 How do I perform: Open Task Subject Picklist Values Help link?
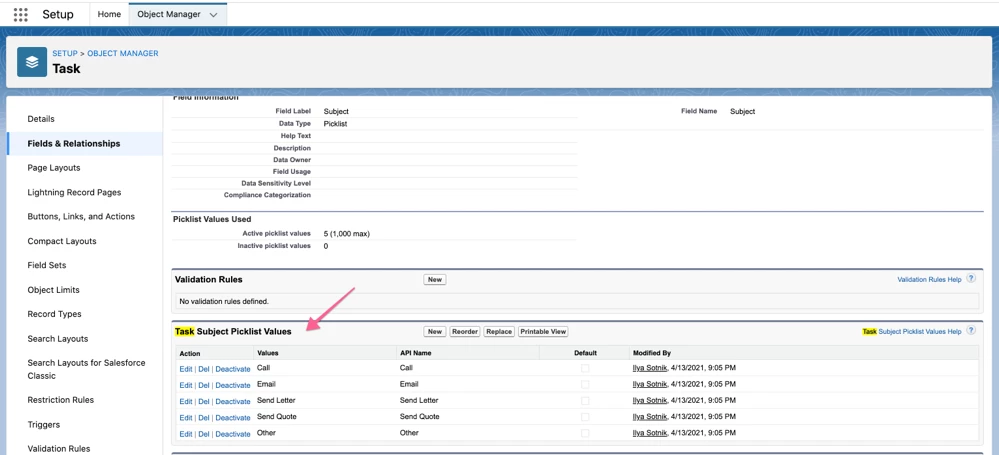[912, 331]
